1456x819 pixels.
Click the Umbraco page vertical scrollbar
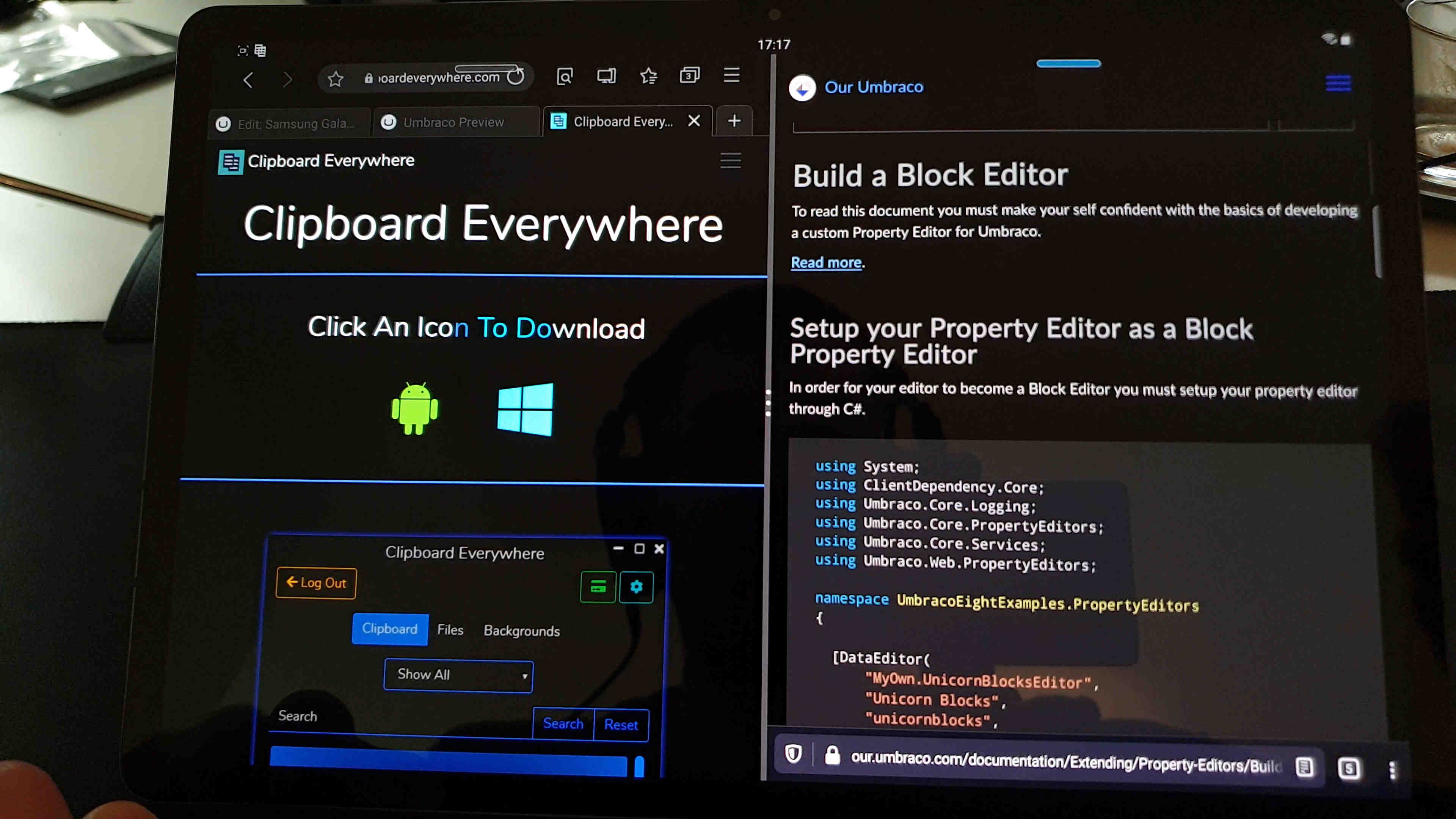coord(1378,242)
